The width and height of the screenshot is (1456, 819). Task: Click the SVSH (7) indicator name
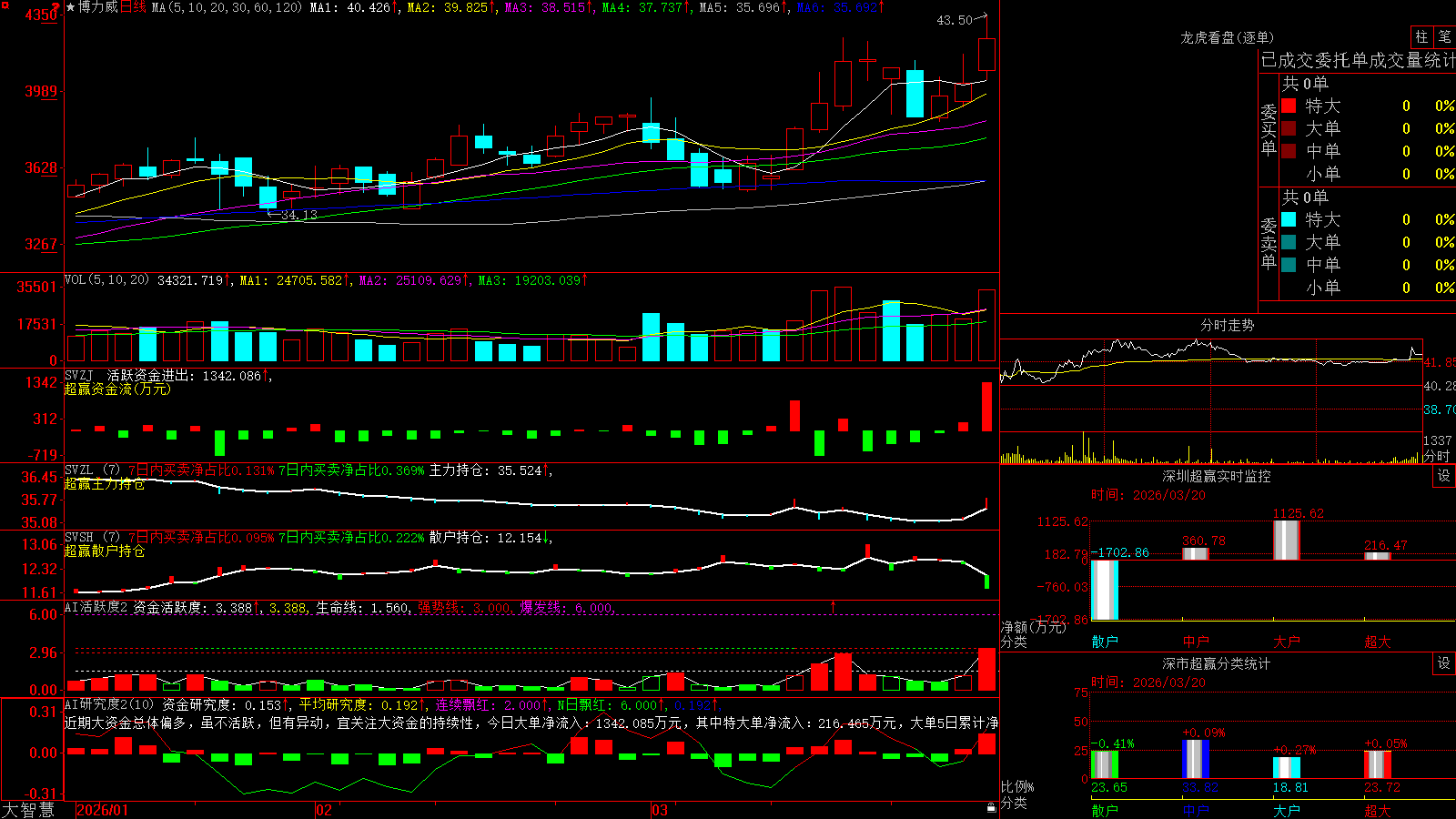[92, 538]
